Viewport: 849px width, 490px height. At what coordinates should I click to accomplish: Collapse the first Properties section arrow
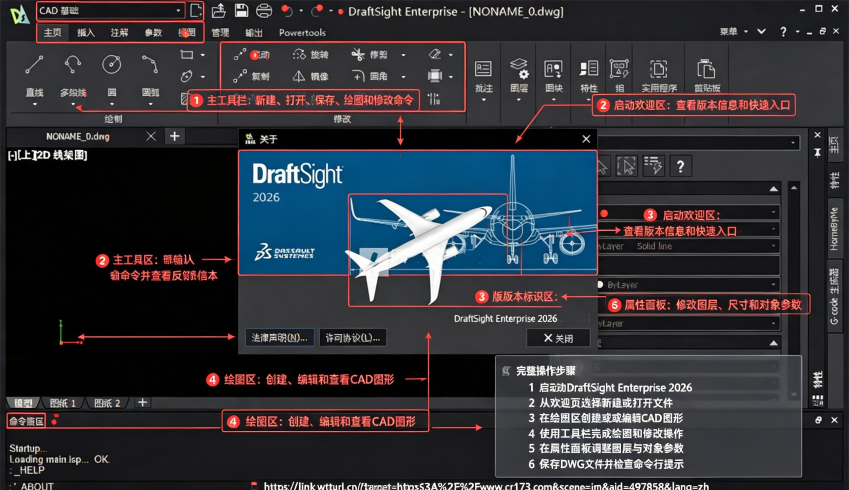coord(774,189)
